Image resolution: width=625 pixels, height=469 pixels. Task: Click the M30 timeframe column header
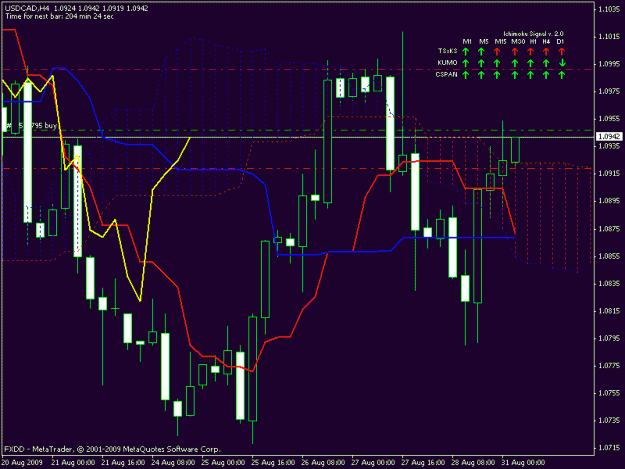pos(518,41)
